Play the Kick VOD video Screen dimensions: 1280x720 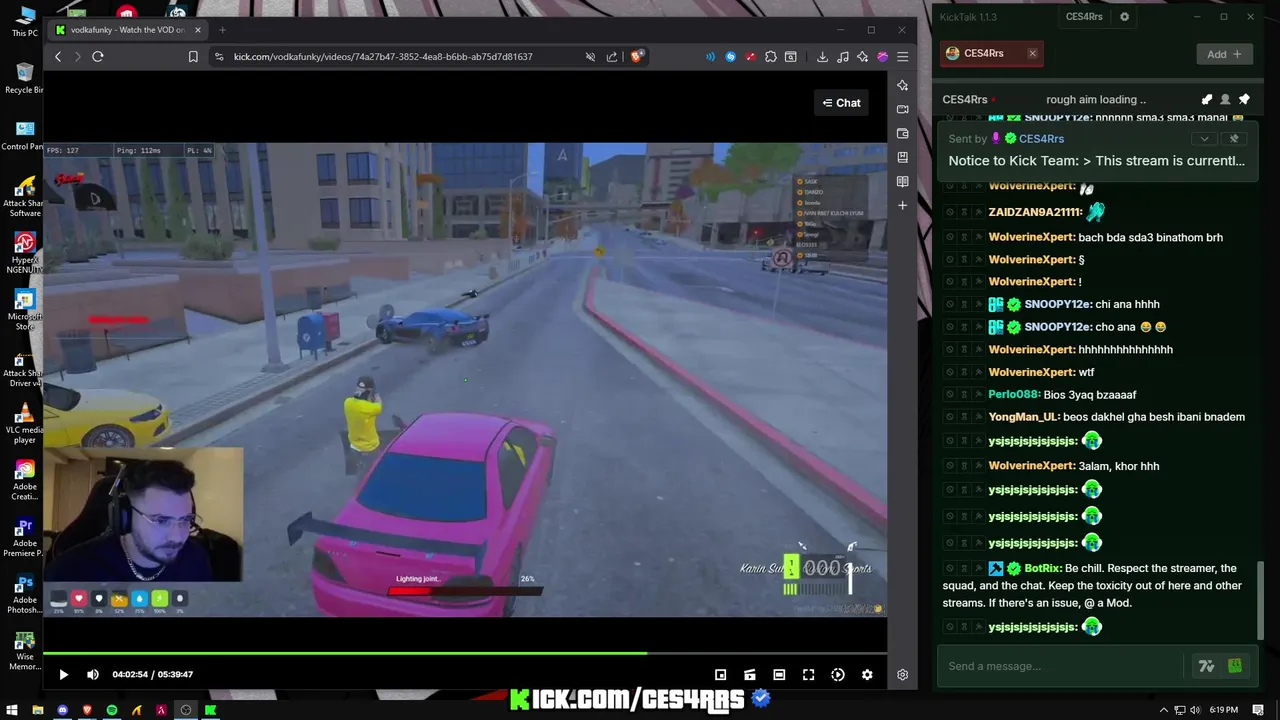coord(63,675)
